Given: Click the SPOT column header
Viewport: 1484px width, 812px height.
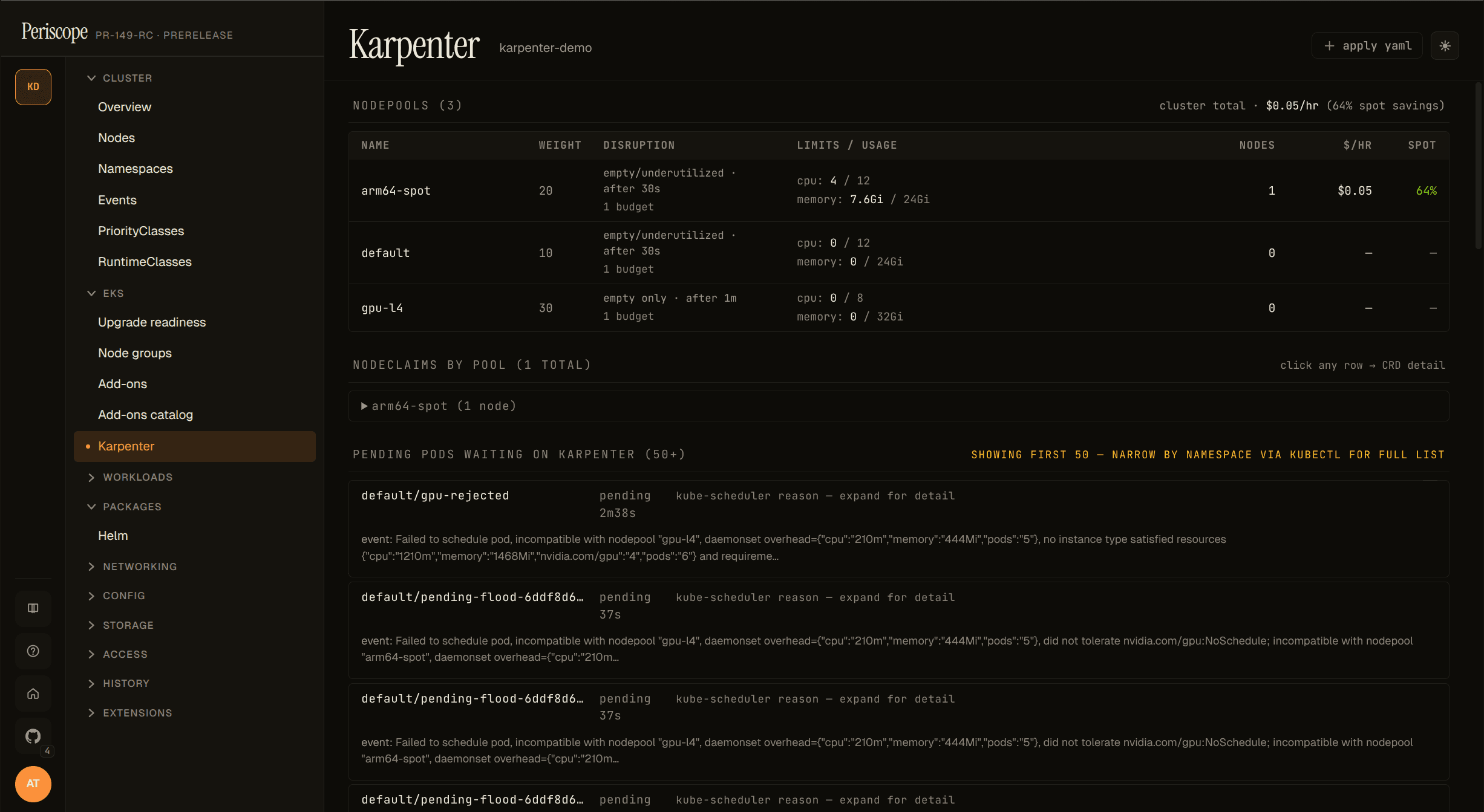Looking at the screenshot, I should [1422, 145].
